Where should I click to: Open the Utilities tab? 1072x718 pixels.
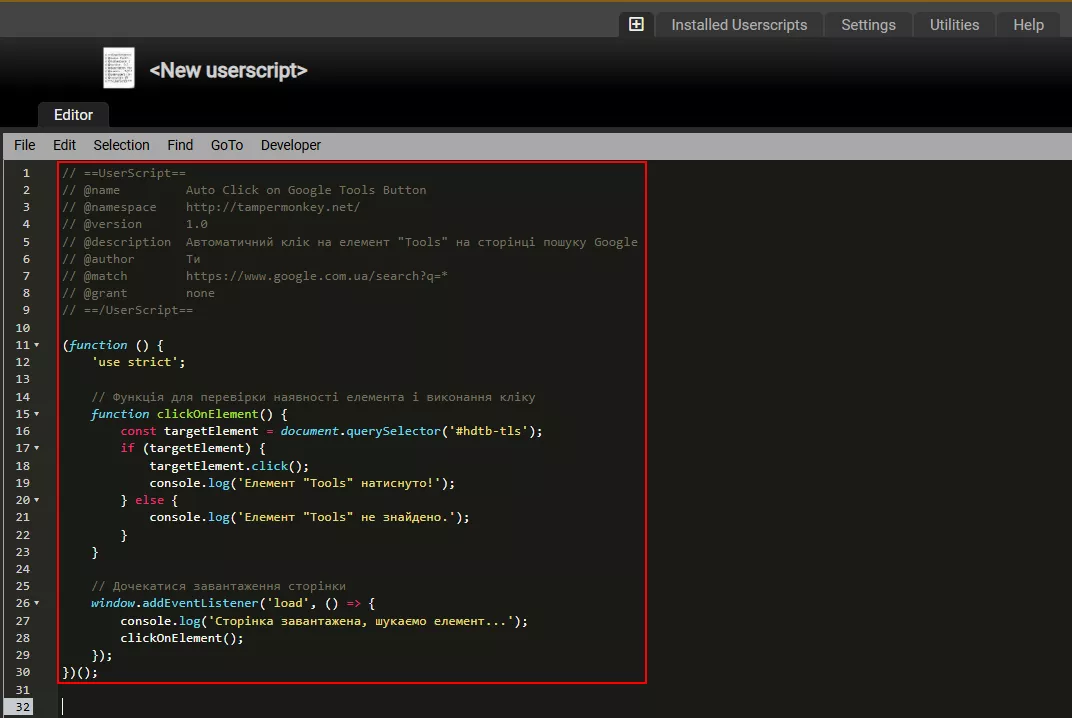[x=954, y=25]
